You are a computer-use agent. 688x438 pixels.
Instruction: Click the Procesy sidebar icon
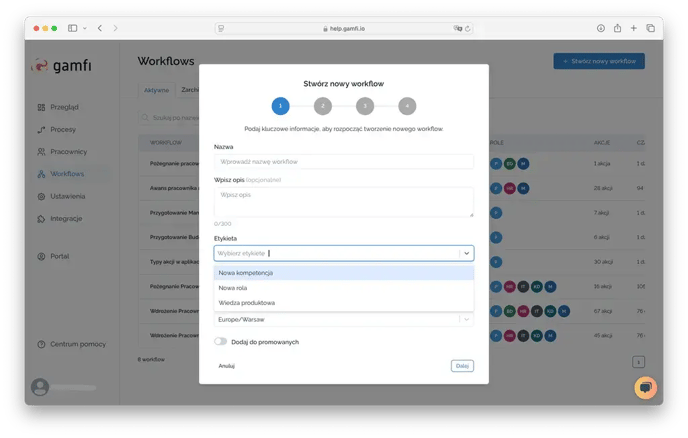point(41,129)
